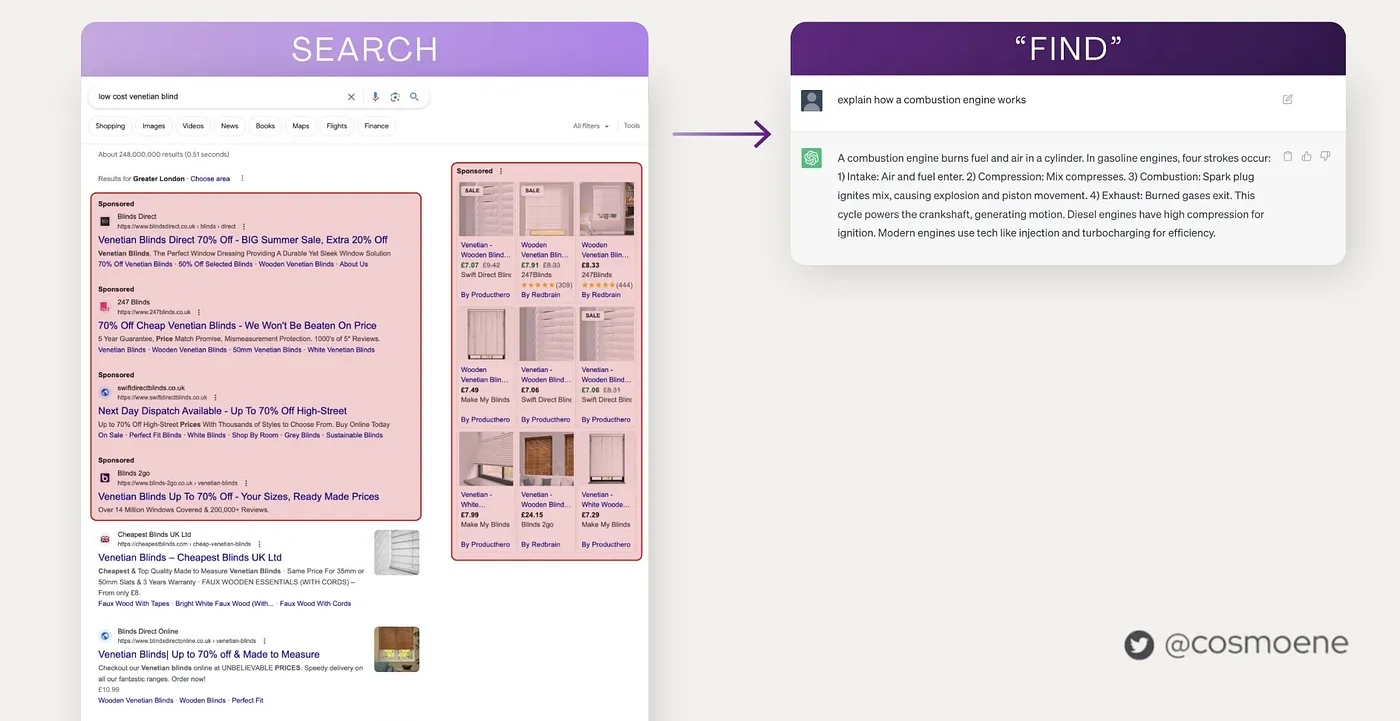Click the Blinds Direct Online globe favicon
The width and height of the screenshot is (1400, 721).
105,636
